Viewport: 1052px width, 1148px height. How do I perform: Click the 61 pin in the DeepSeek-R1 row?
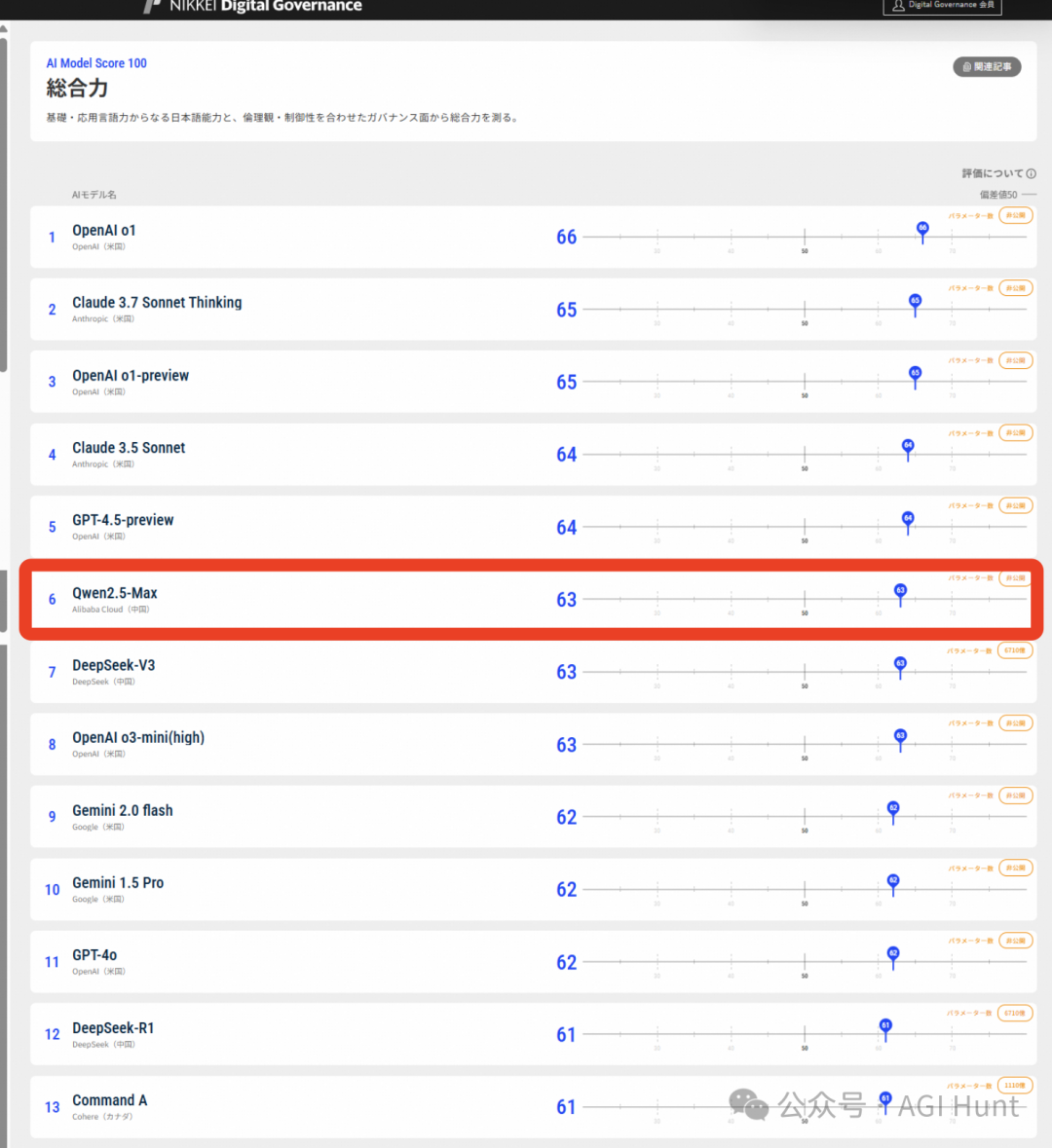pos(885,1028)
